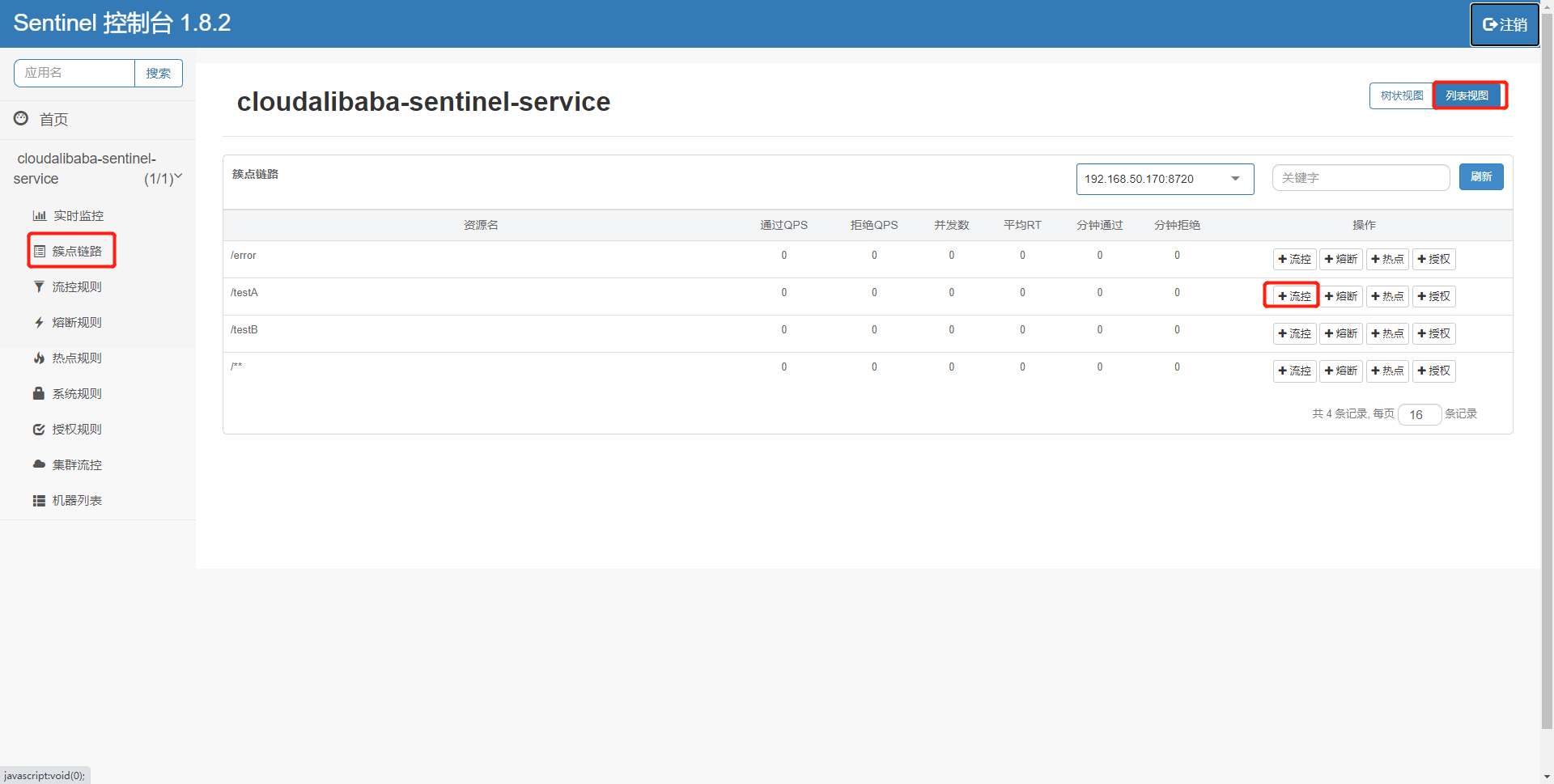Focus the 关键字 keyword input field
Screen dimensions: 1554x784
point(1361,177)
